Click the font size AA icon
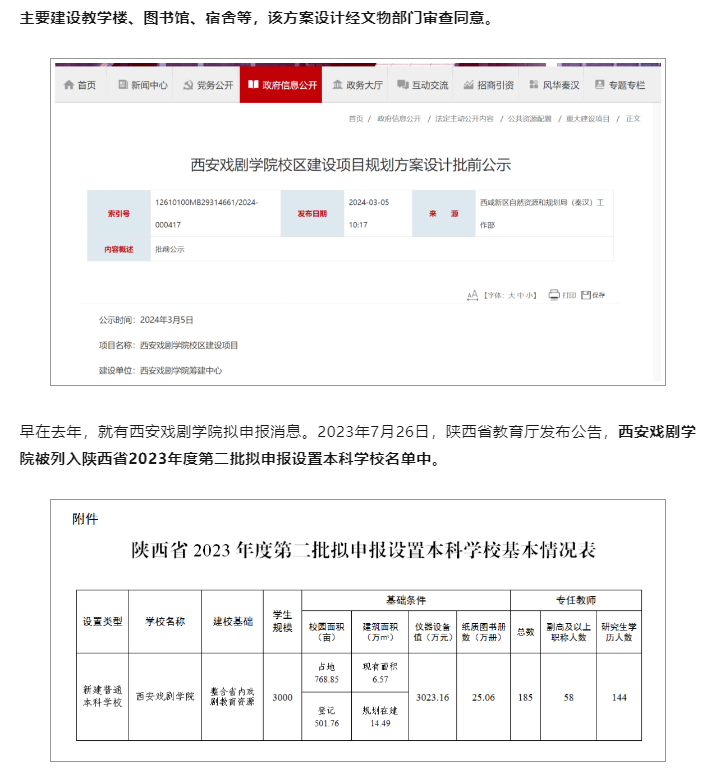The image size is (716, 781). click(473, 295)
